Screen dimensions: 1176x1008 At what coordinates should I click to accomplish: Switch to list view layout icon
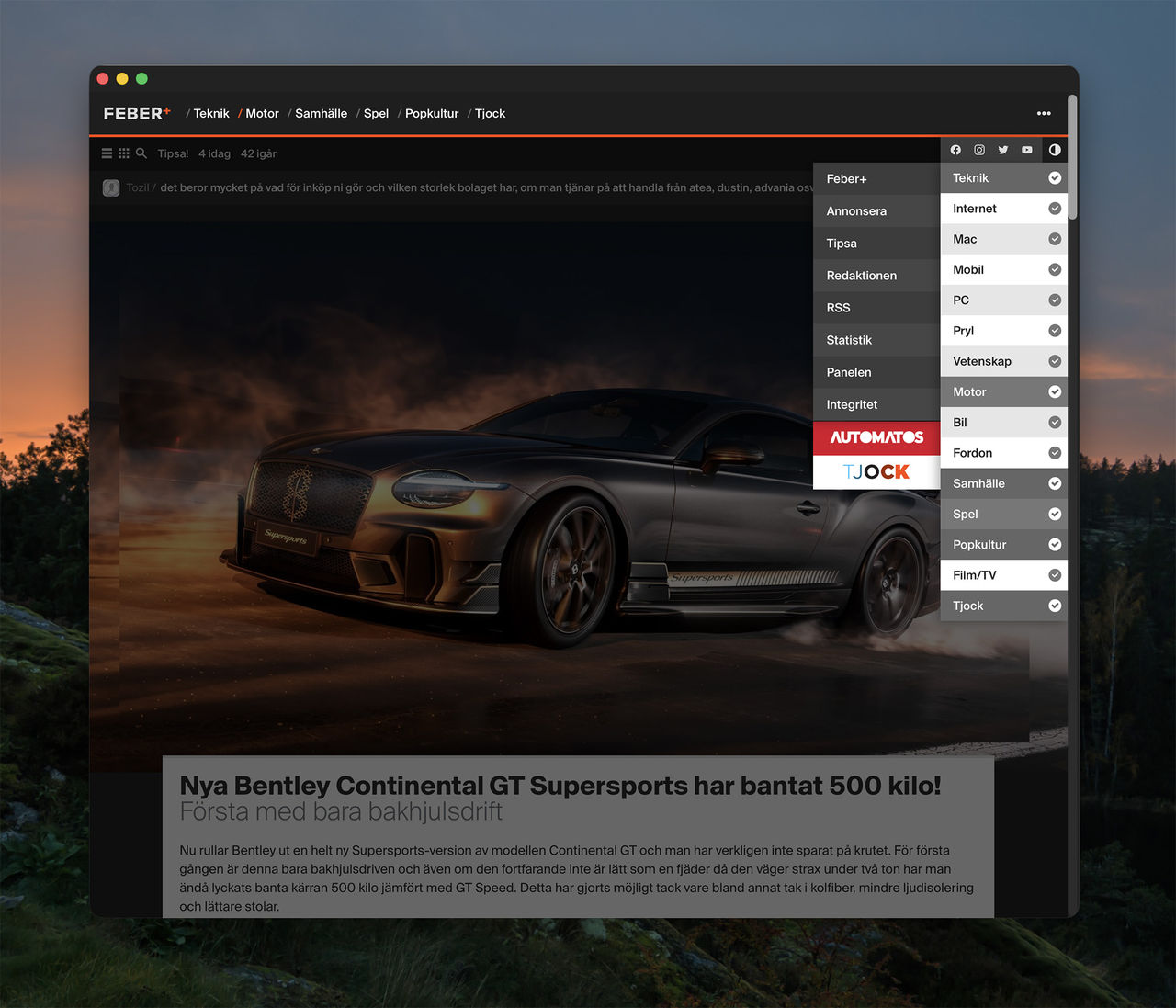coord(107,153)
